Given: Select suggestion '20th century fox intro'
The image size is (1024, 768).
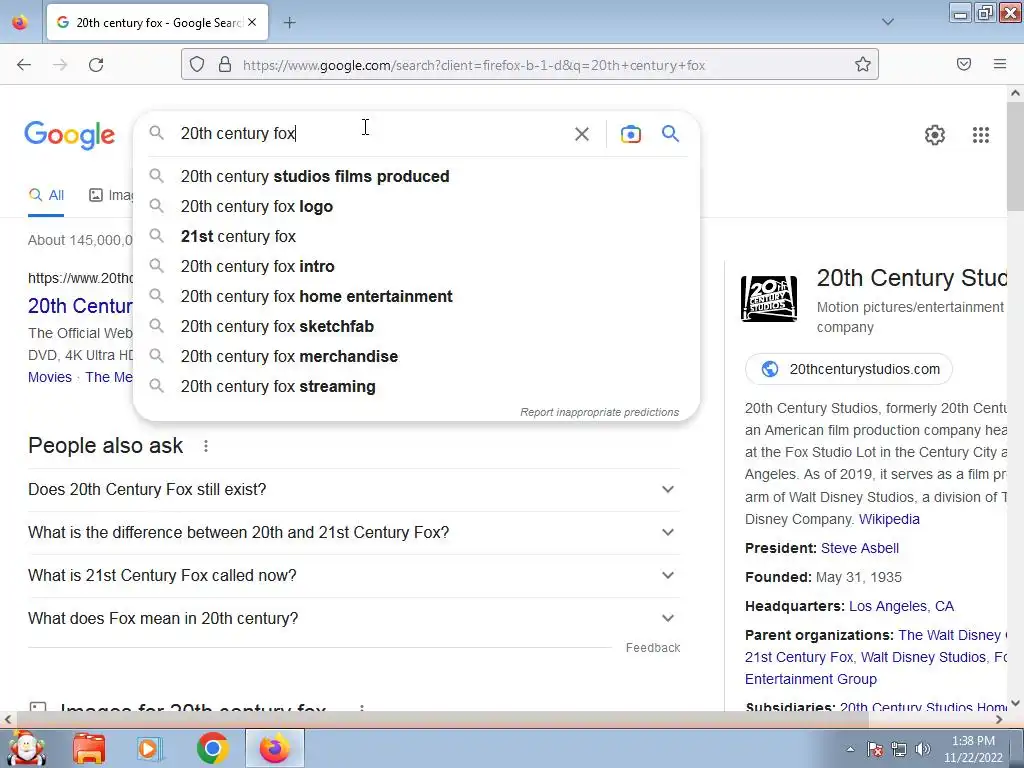Looking at the screenshot, I should click(x=417, y=266).
